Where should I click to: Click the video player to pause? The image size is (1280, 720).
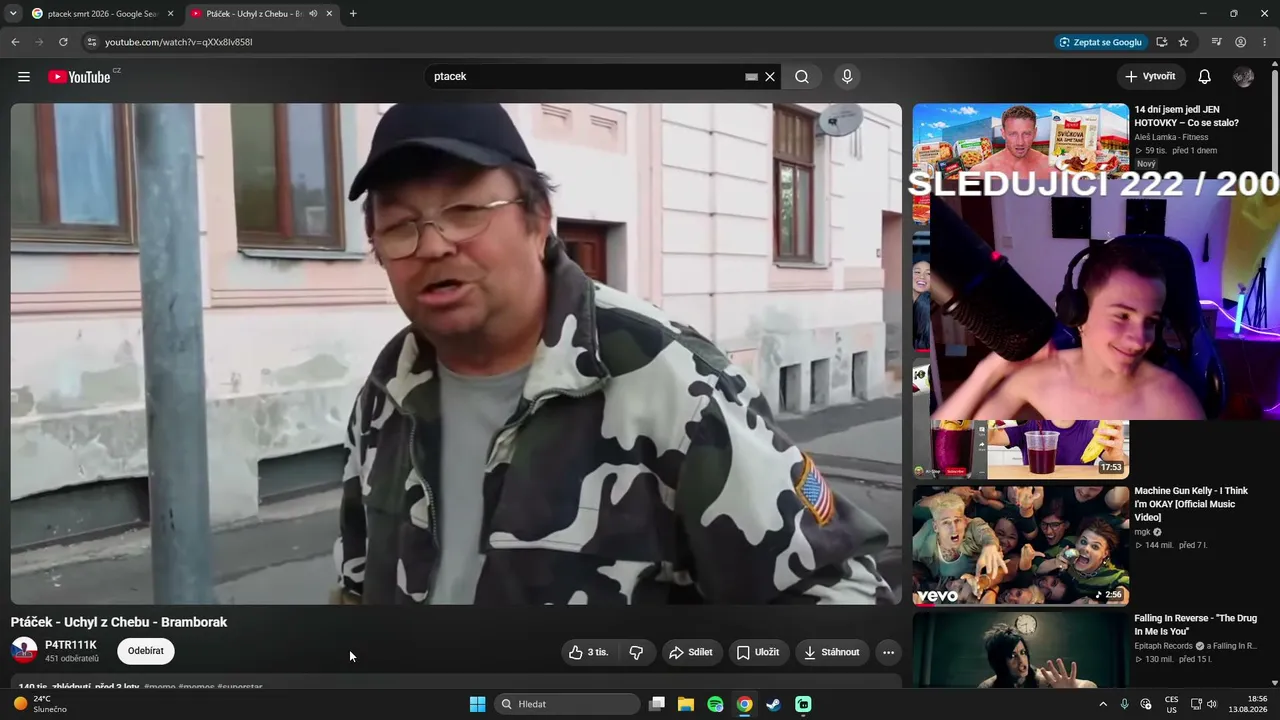[456, 354]
